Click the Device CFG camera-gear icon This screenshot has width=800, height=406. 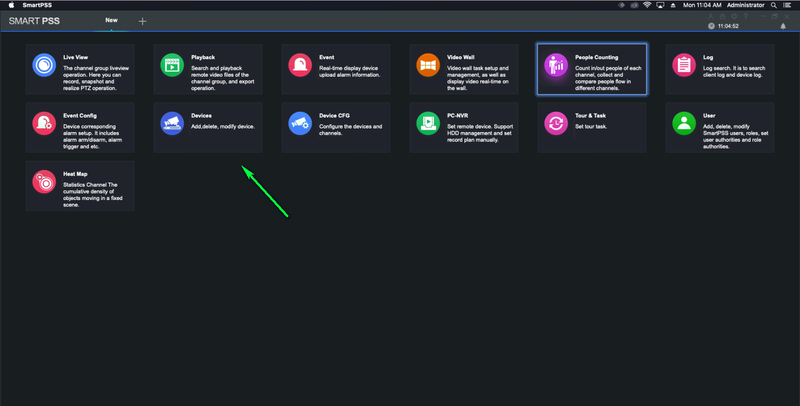coord(300,123)
